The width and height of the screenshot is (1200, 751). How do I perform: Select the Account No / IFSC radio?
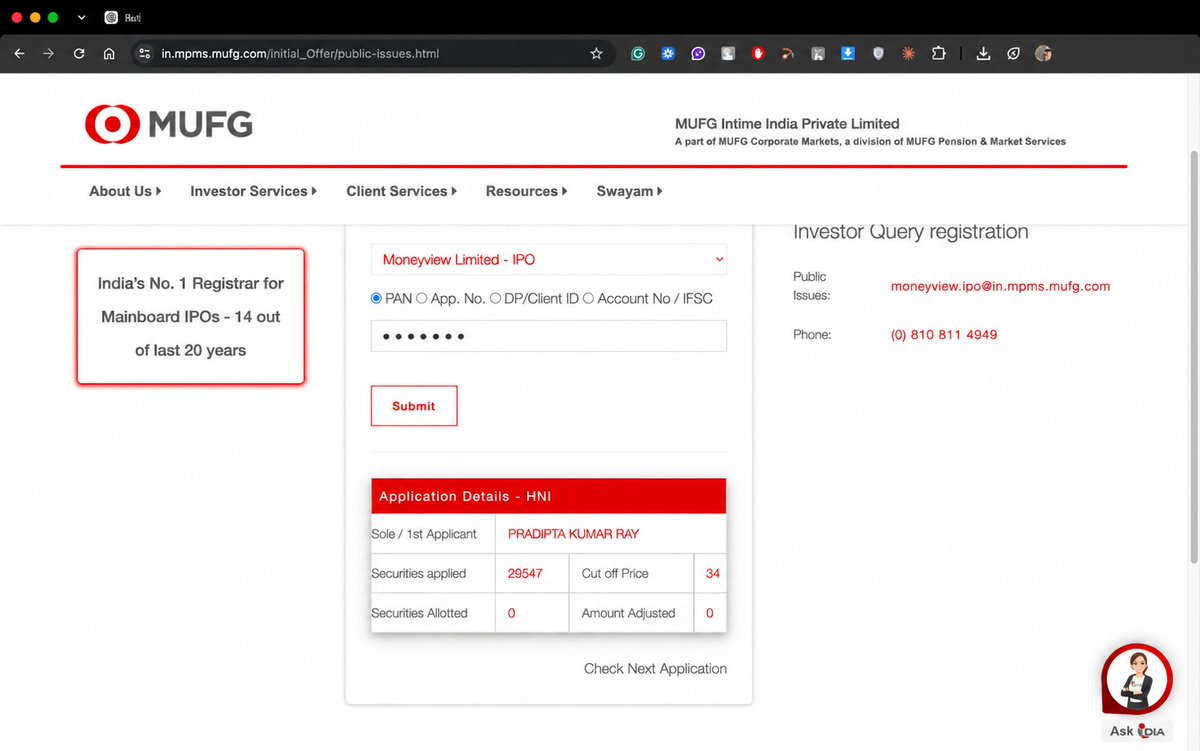(588, 298)
